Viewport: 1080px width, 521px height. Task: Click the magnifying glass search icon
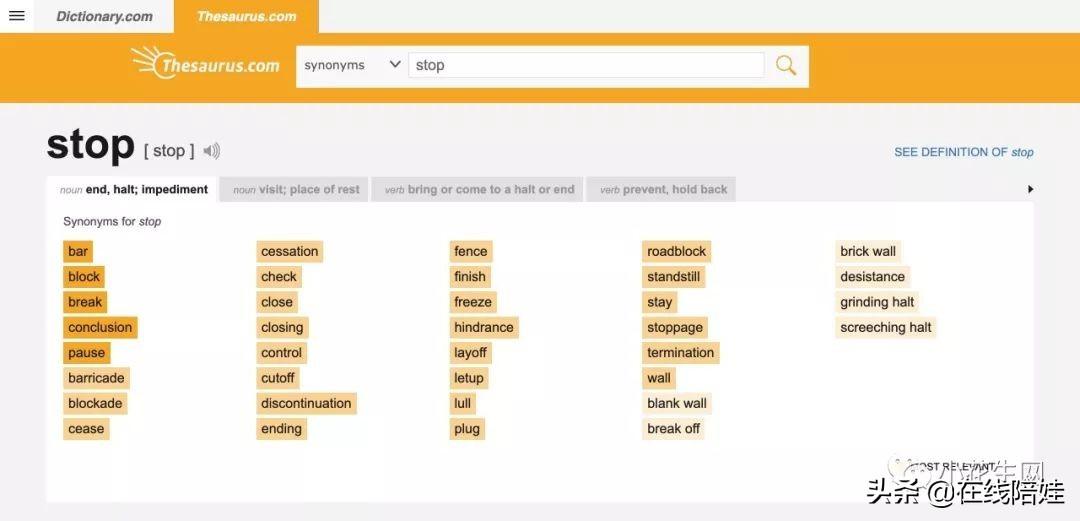coord(786,65)
